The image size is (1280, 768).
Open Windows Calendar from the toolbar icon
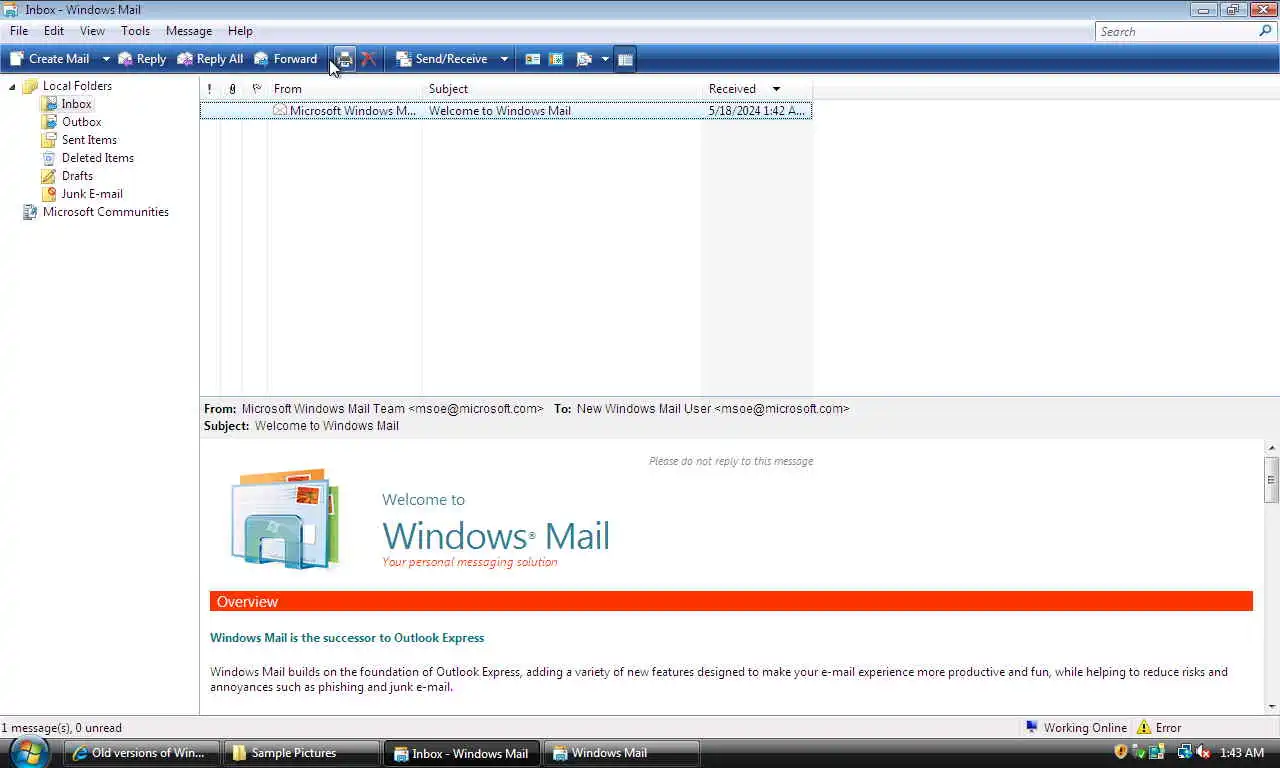[557, 59]
